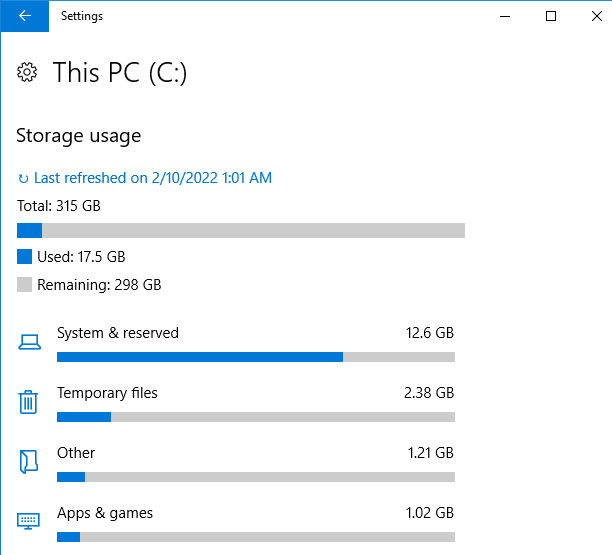Open Apps & games storage category
Viewport: 612px width, 555px height.
click(236, 523)
